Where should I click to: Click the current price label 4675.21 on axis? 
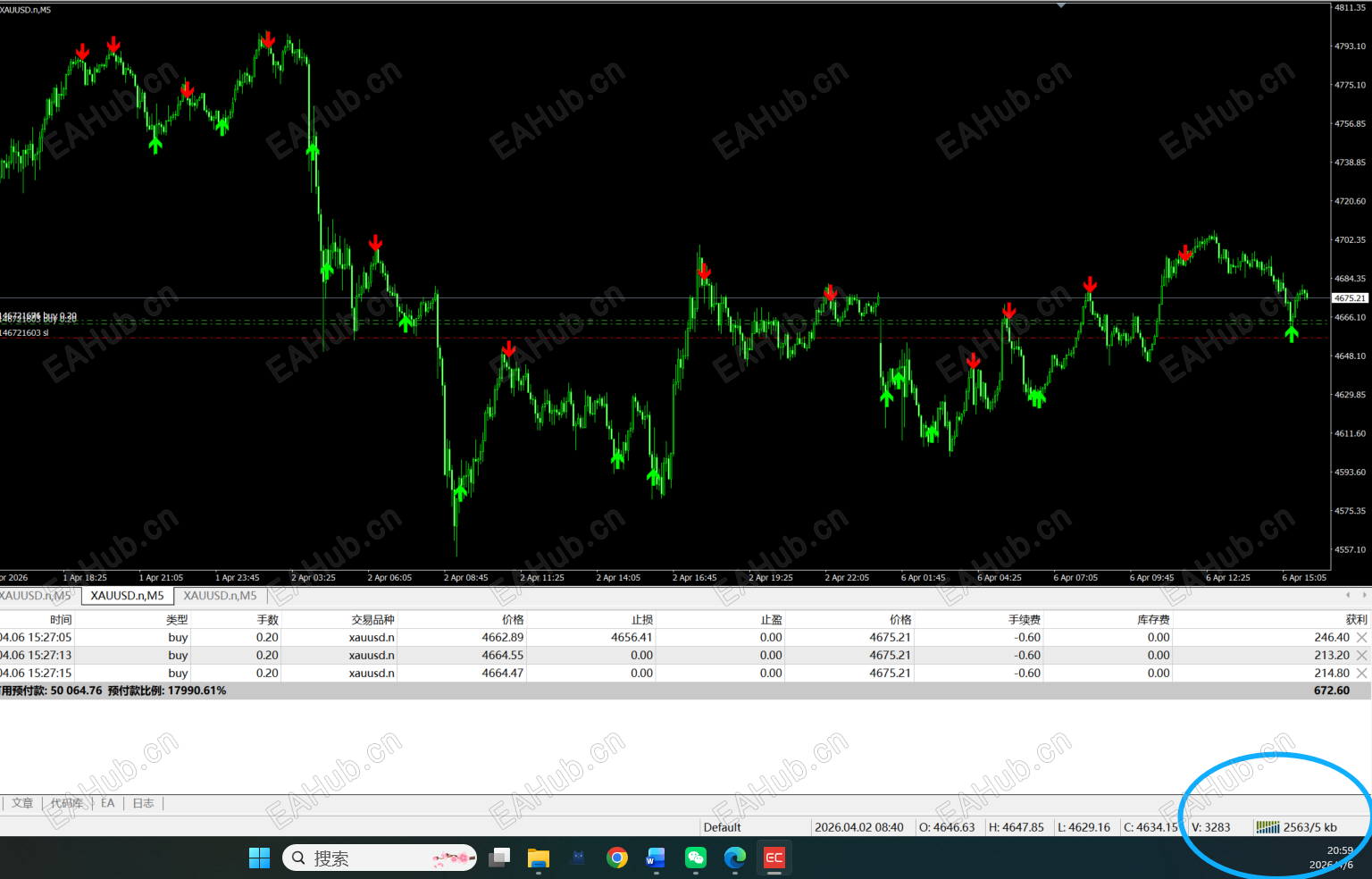pyautogui.click(x=1350, y=298)
